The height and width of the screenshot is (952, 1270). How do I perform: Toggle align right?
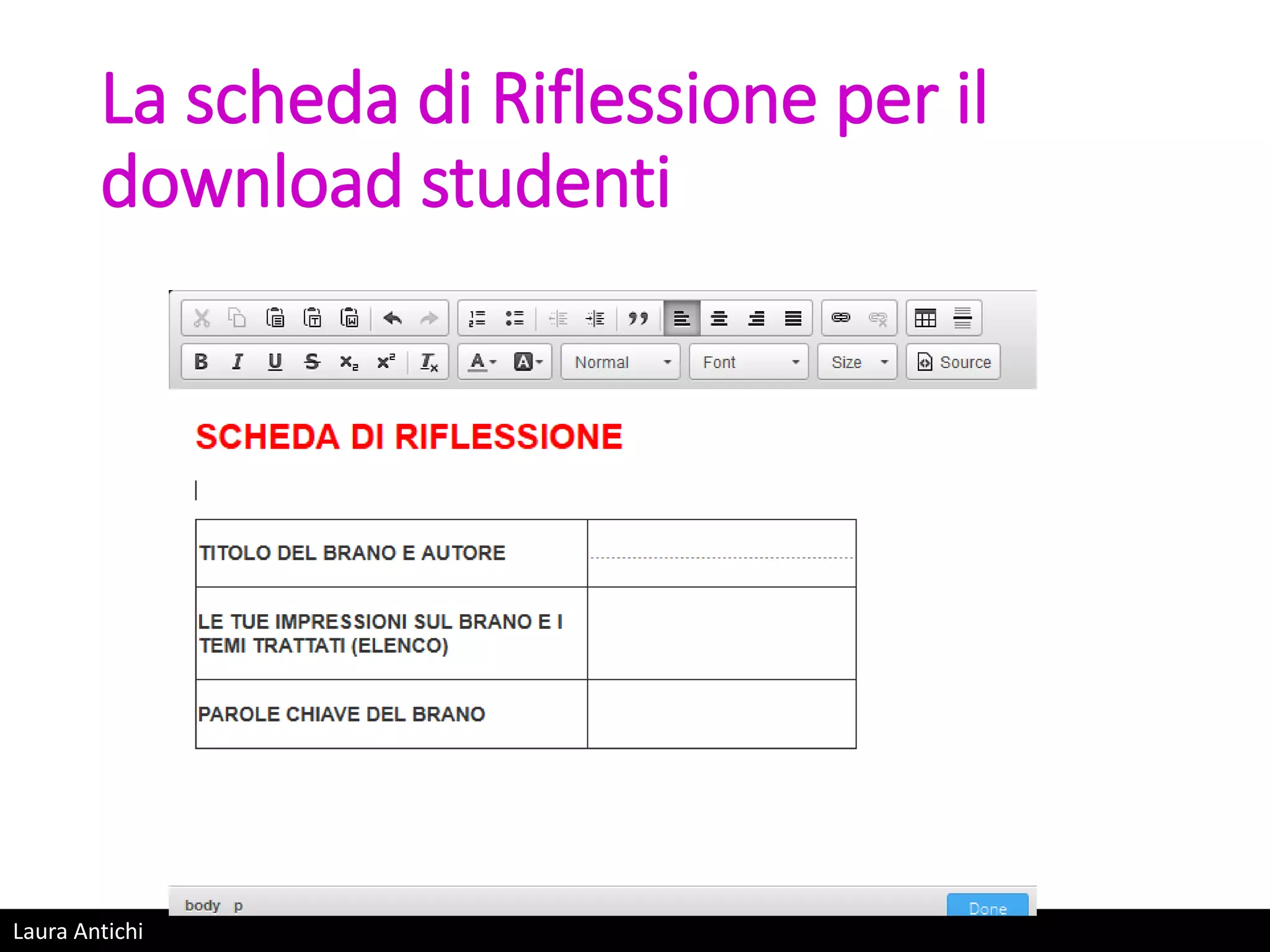tap(756, 319)
